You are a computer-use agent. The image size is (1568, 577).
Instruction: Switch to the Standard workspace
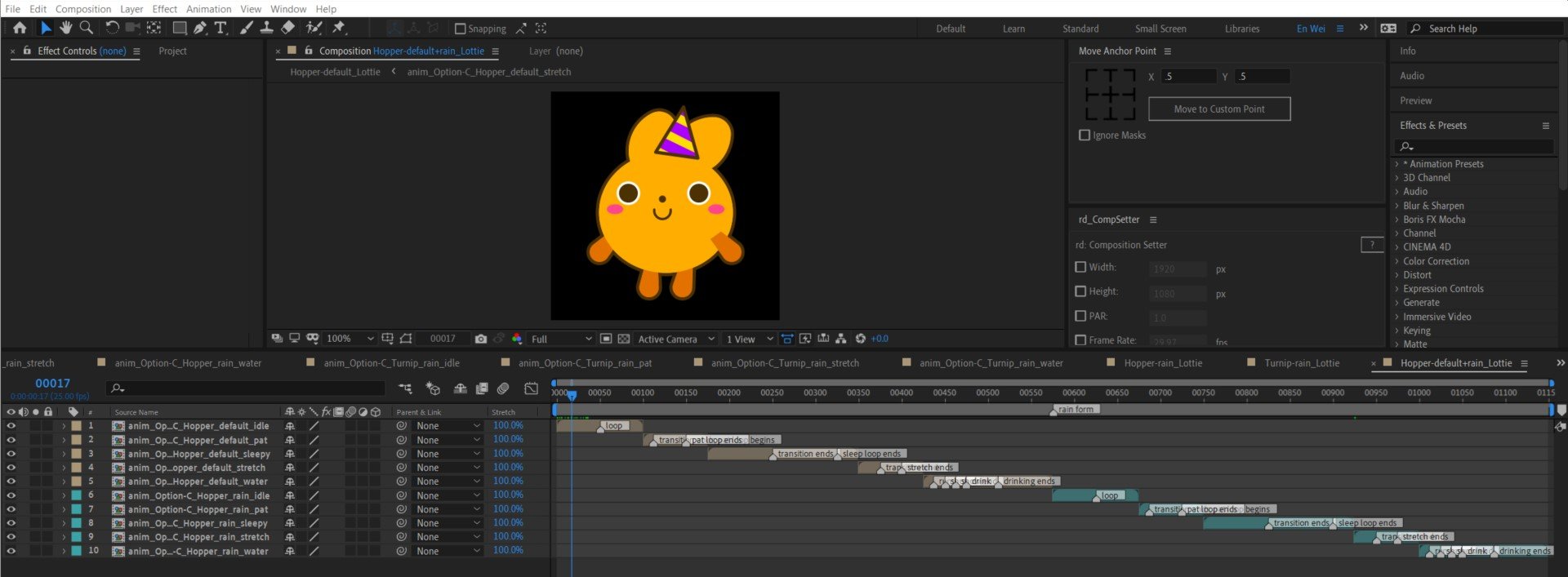1080,29
